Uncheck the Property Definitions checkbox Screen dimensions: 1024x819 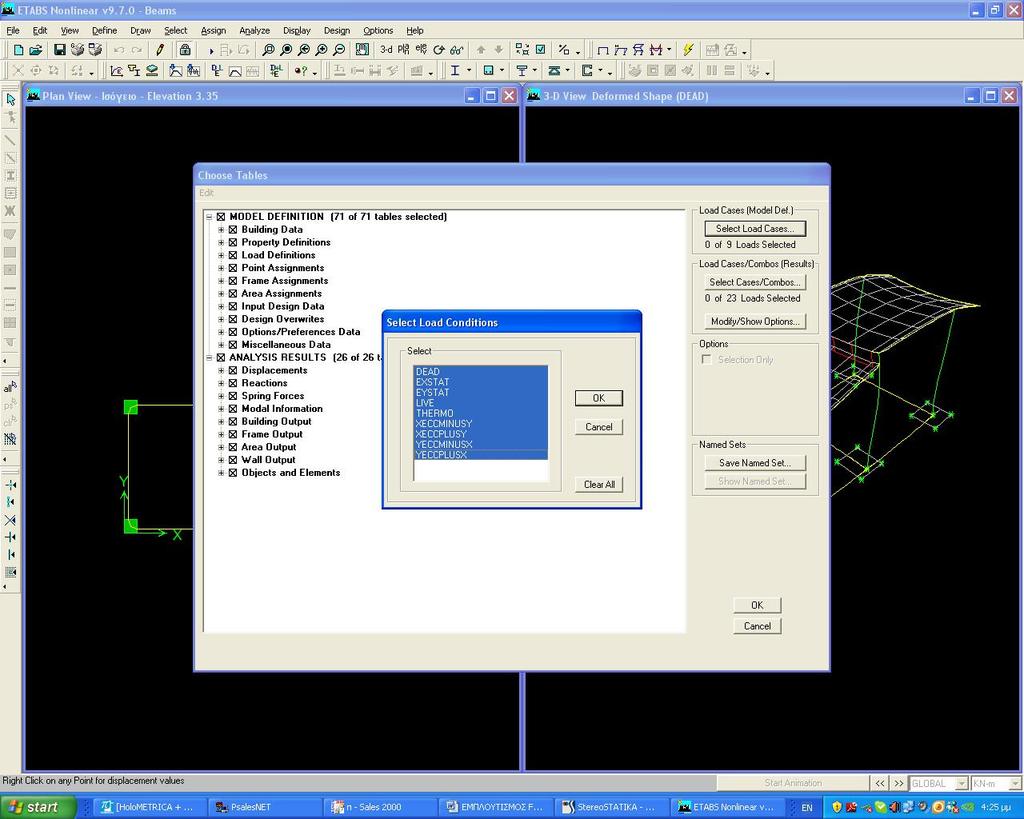pyautogui.click(x=232, y=242)
